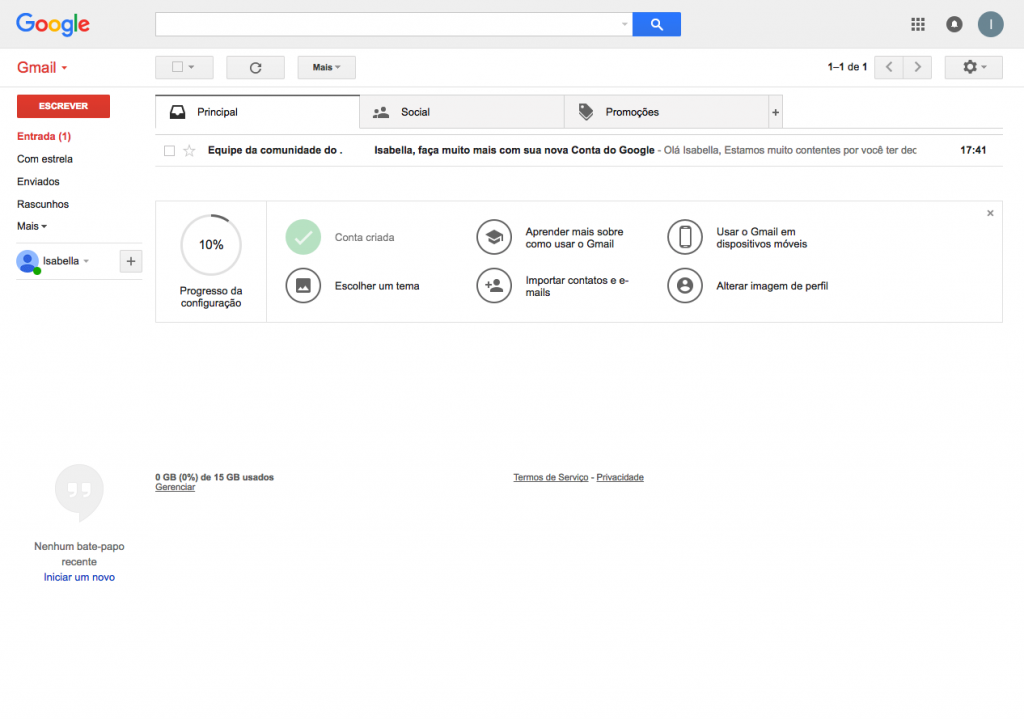Open Entrada (1) folder
This screenshot has height=719, width=1024.
[x=44, y=136]
